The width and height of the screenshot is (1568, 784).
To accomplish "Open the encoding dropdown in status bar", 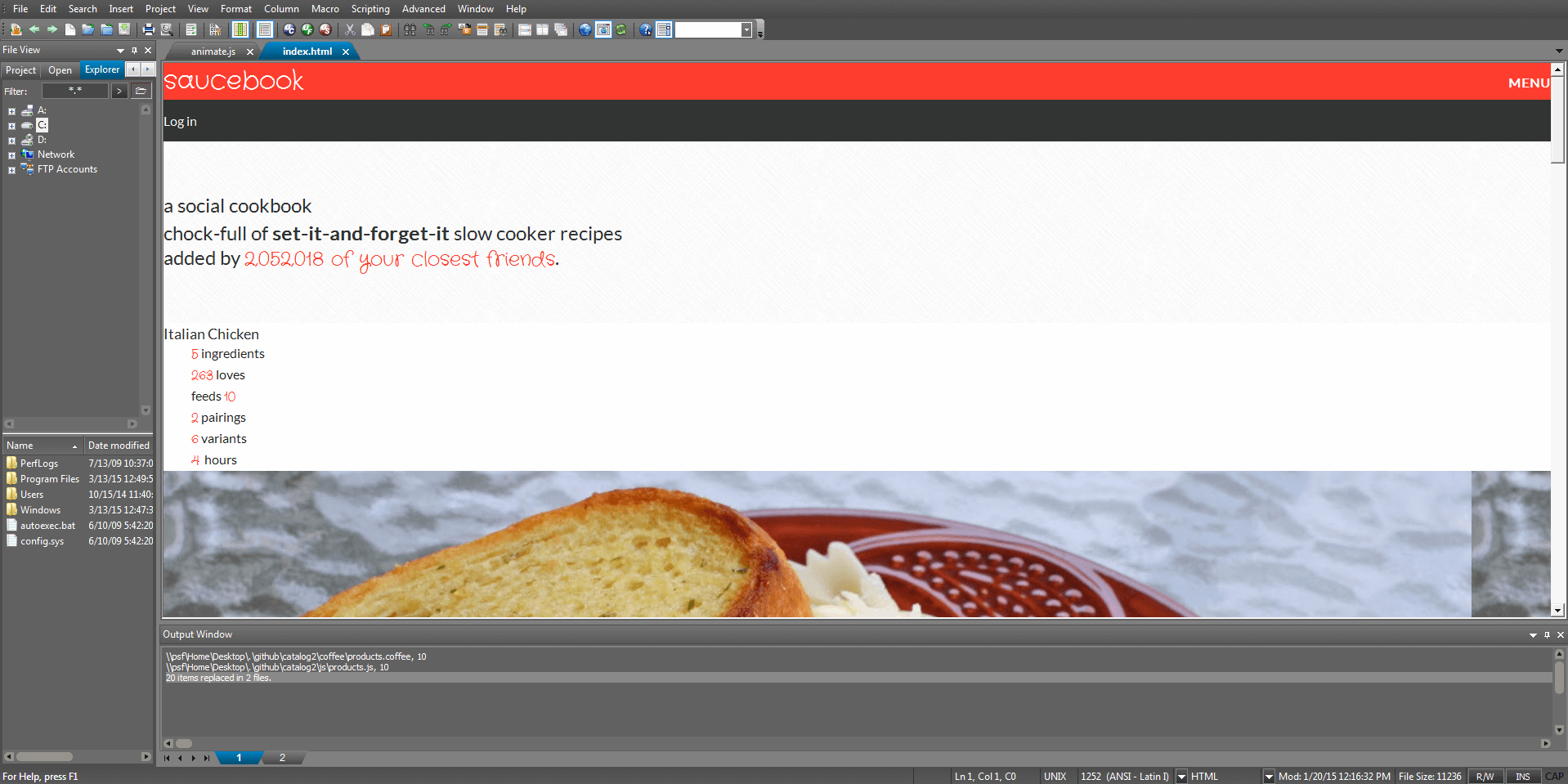I will 1181,777.
